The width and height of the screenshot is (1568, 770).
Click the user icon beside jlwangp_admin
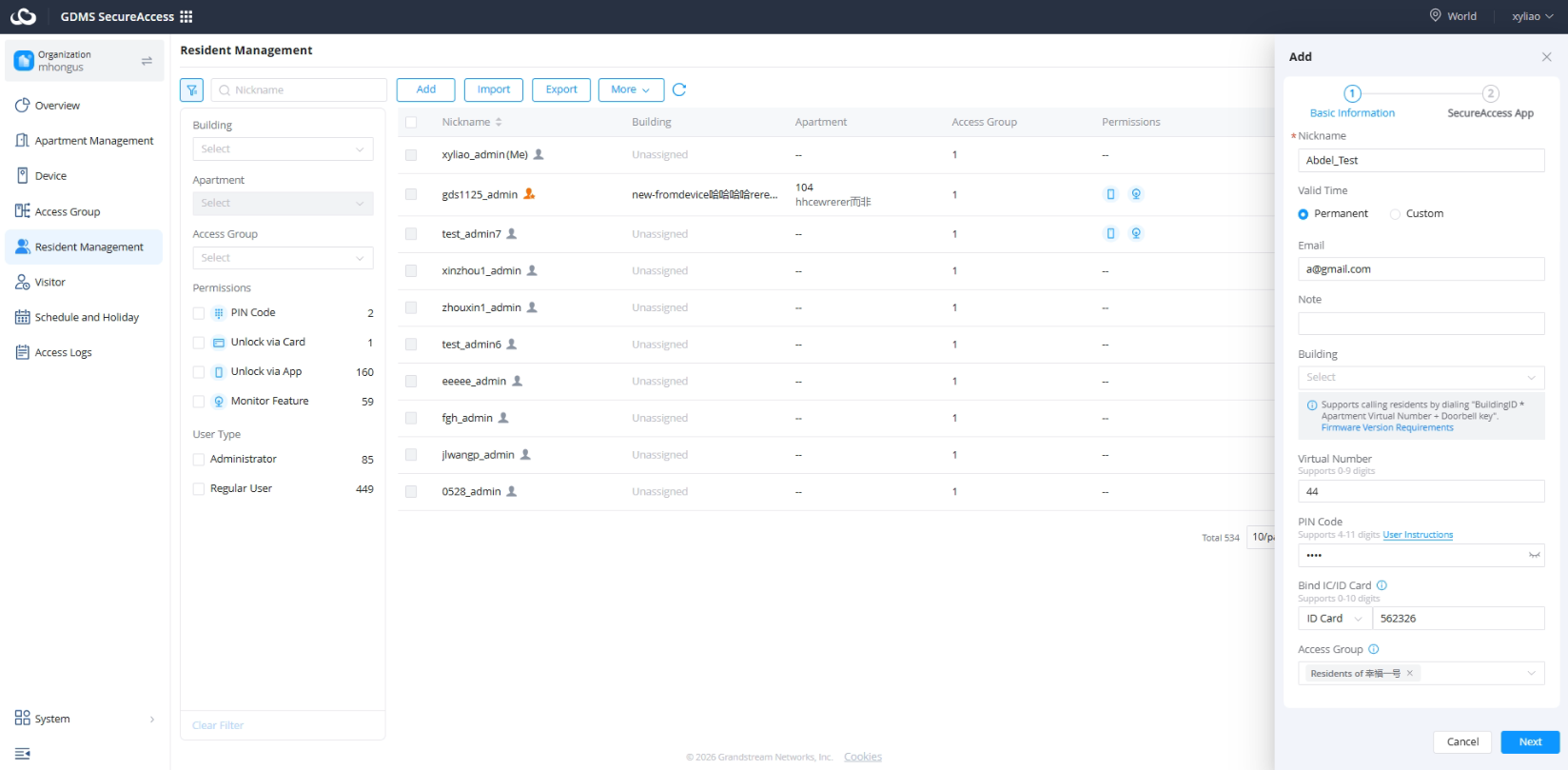click(x=525, y=455)
